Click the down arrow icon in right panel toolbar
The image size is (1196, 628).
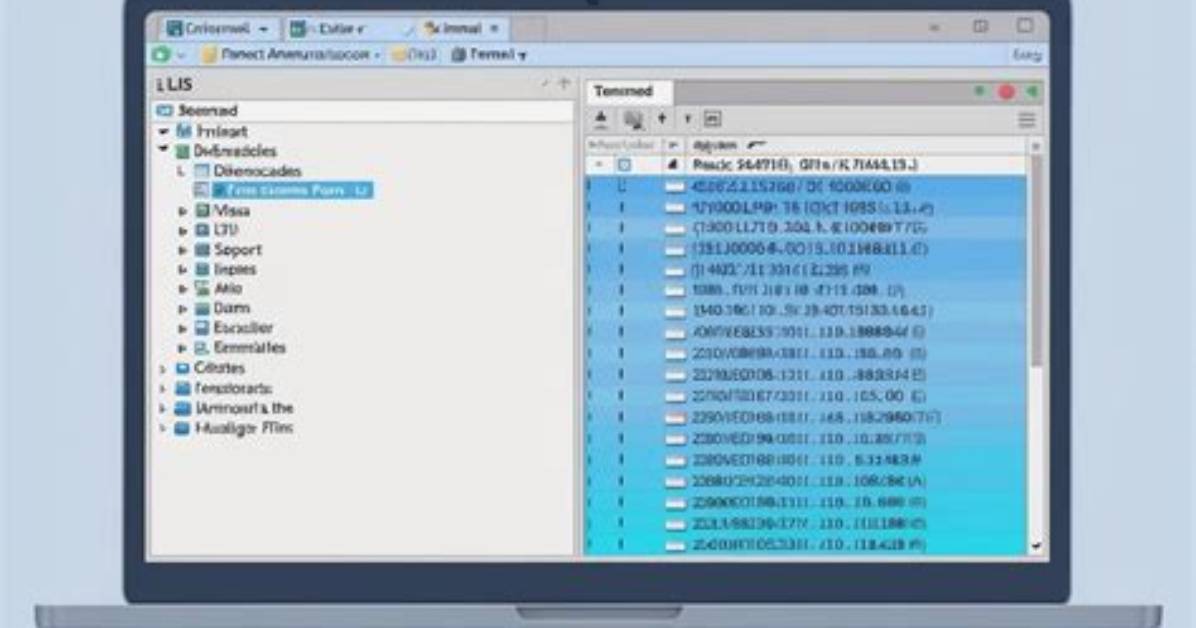[x=687, y=119]
